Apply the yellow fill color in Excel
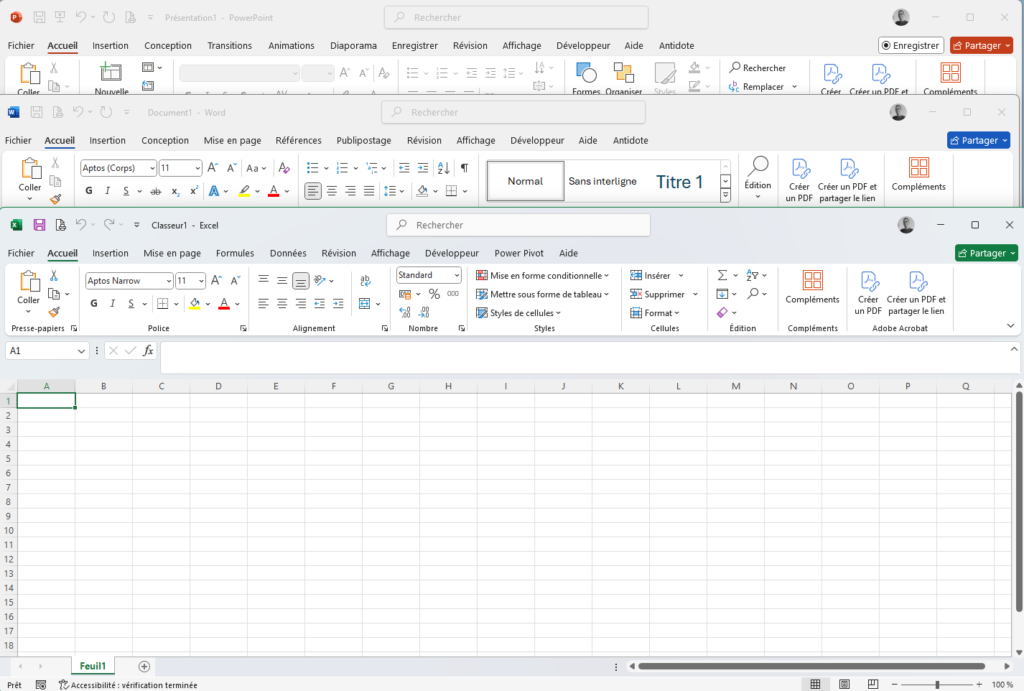 pos(194,304)
